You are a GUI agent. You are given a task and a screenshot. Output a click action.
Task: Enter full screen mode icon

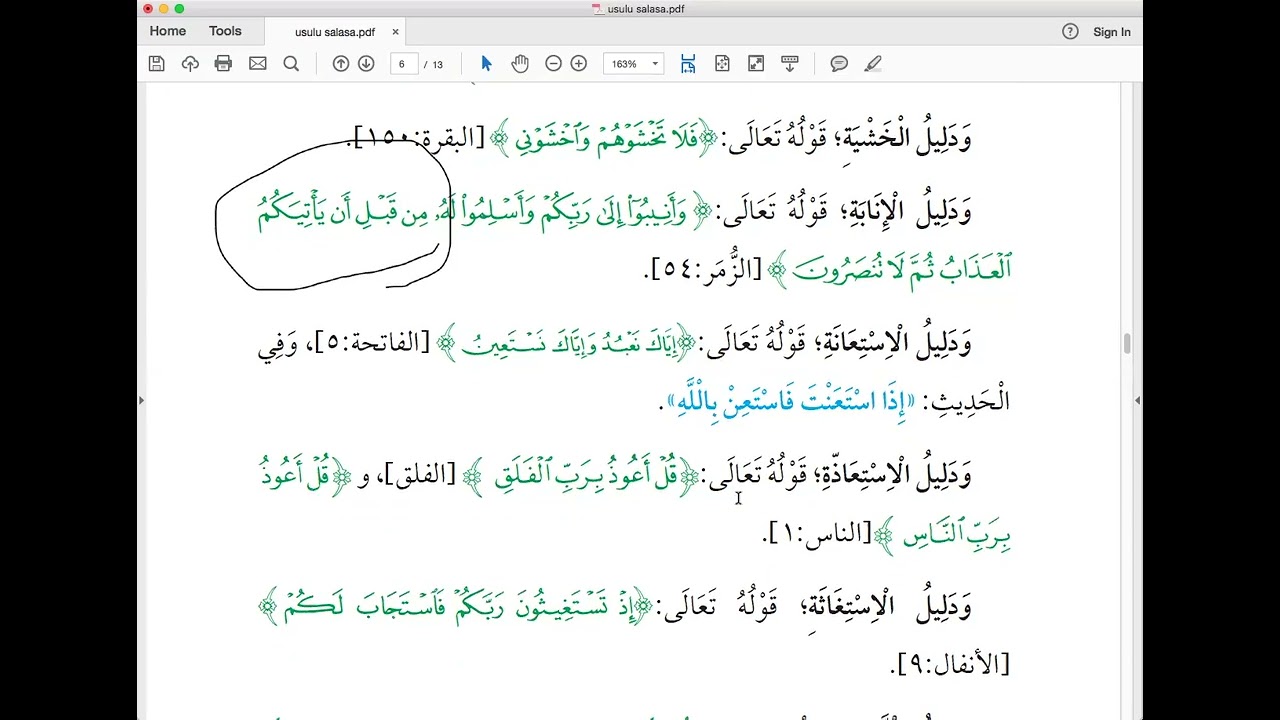[x=756, y=64]
